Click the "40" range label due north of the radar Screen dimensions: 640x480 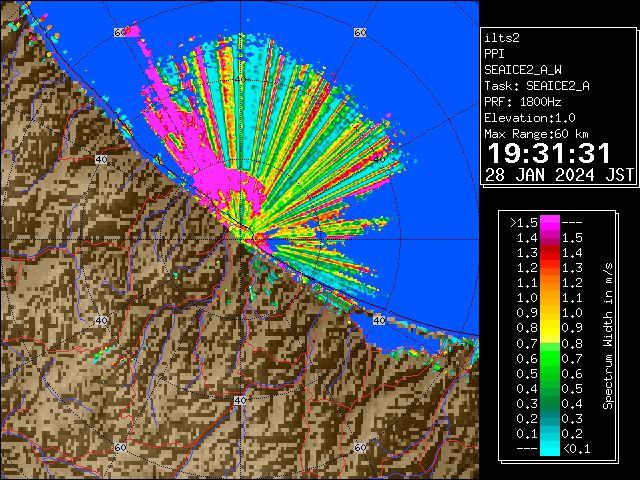[240, 80]
